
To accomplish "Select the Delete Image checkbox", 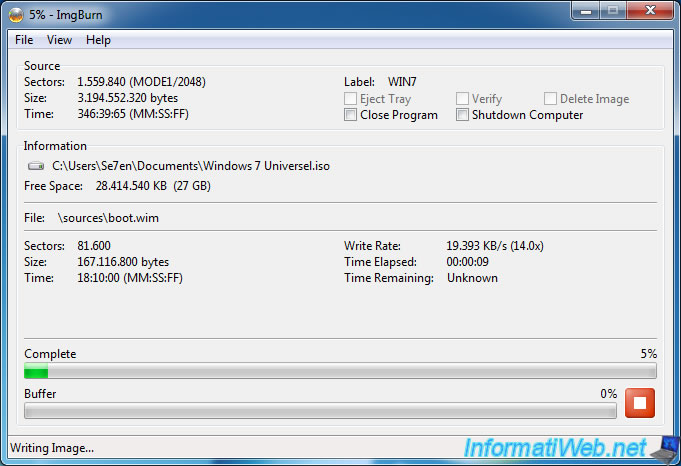I will (x=551, y=99).
